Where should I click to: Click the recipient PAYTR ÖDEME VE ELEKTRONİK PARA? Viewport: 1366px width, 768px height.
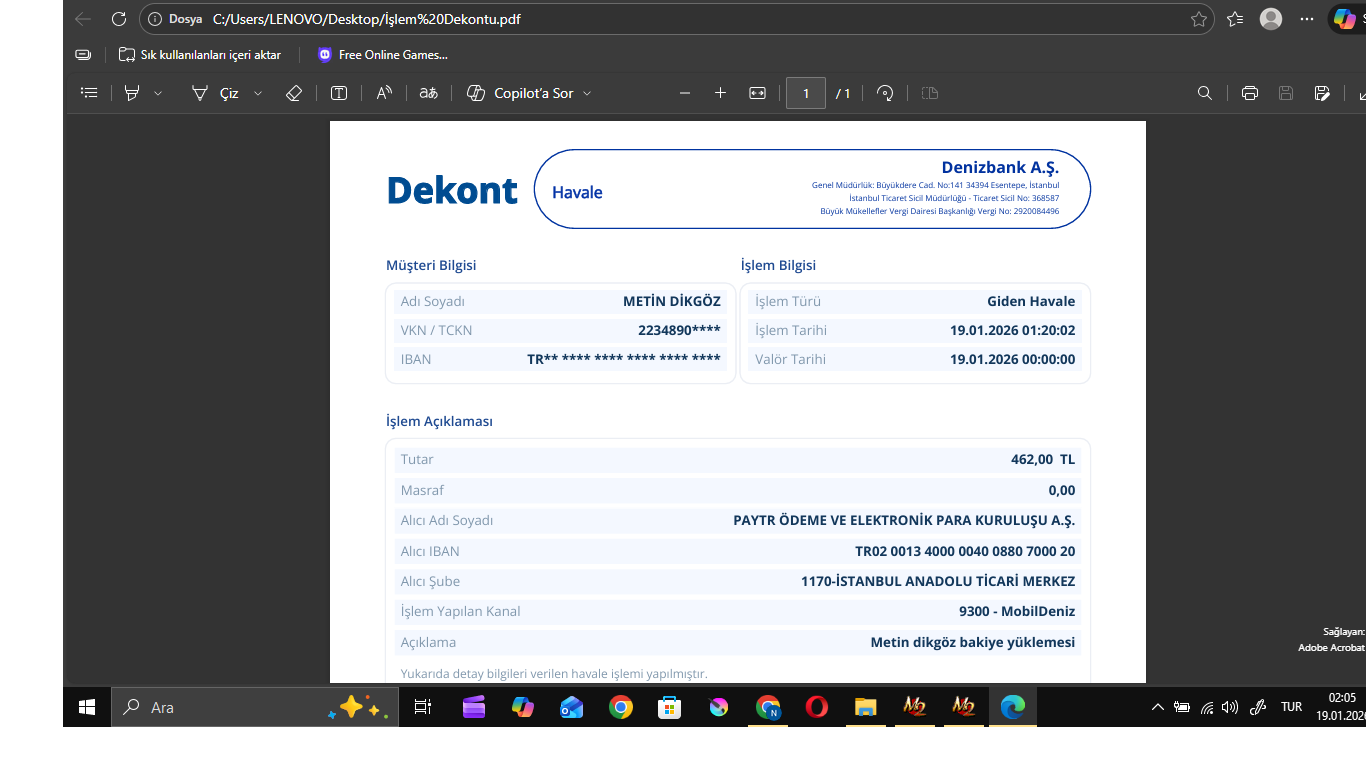pos(904,521)
